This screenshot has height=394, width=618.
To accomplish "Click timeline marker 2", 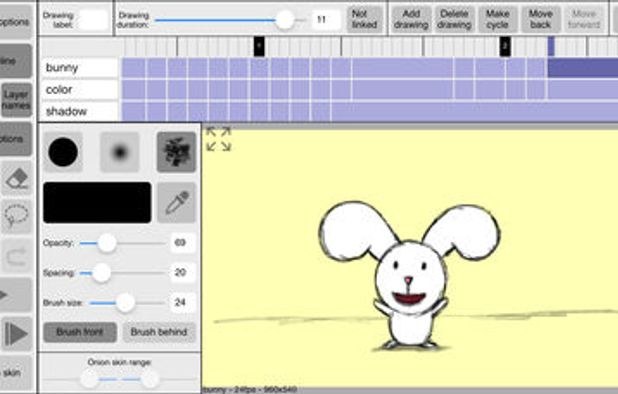I will click(505, 46).
